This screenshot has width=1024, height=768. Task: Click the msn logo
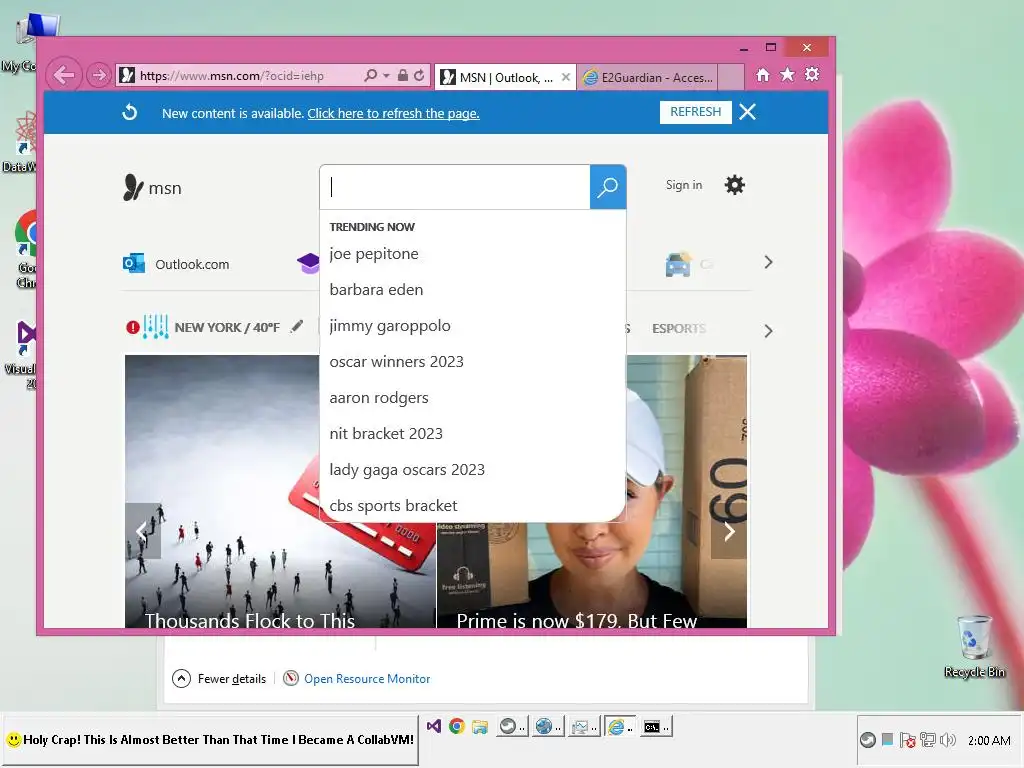pos(152,188)
